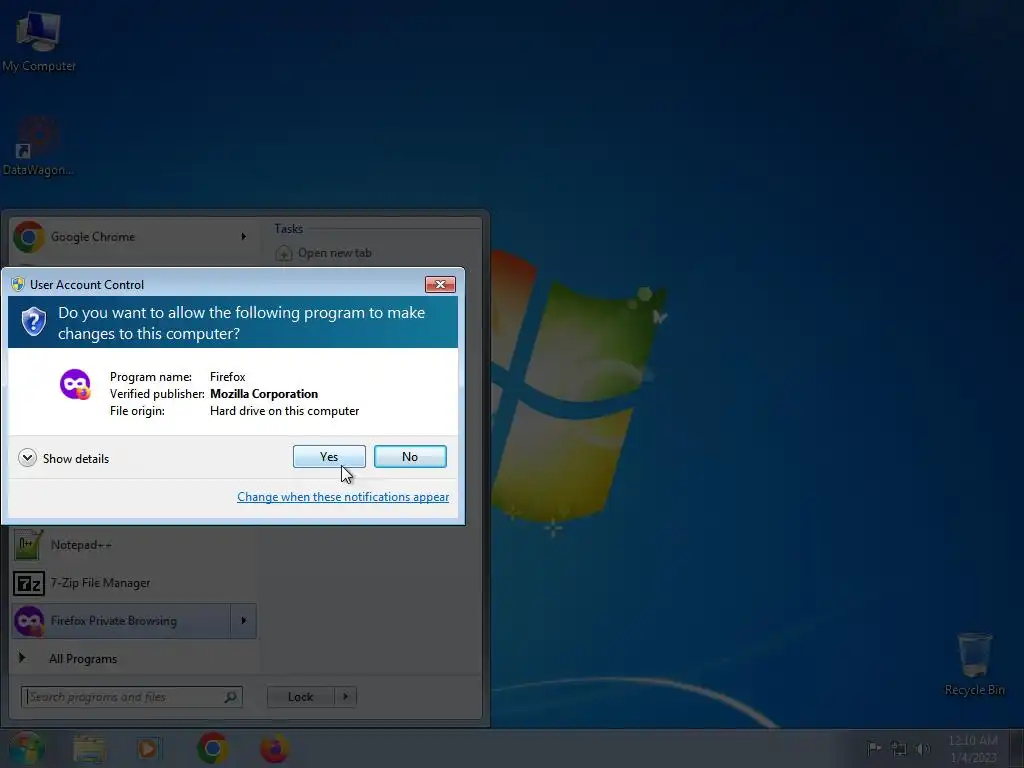Screen dimensions: 1024x768
Task: Open Firefox from the taskbar
Action: pyautogui.click(x=274, y=748)
